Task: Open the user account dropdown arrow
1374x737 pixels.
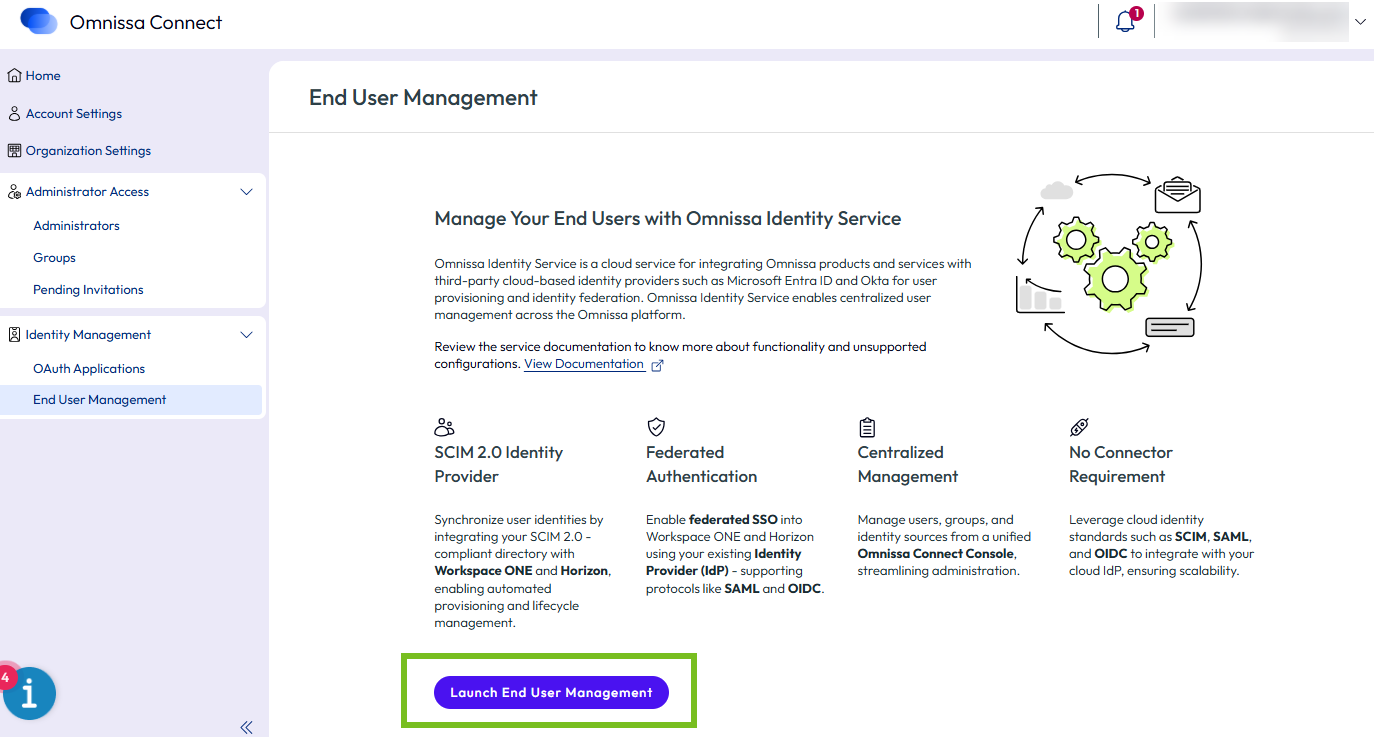Action: pos(1360,21)
